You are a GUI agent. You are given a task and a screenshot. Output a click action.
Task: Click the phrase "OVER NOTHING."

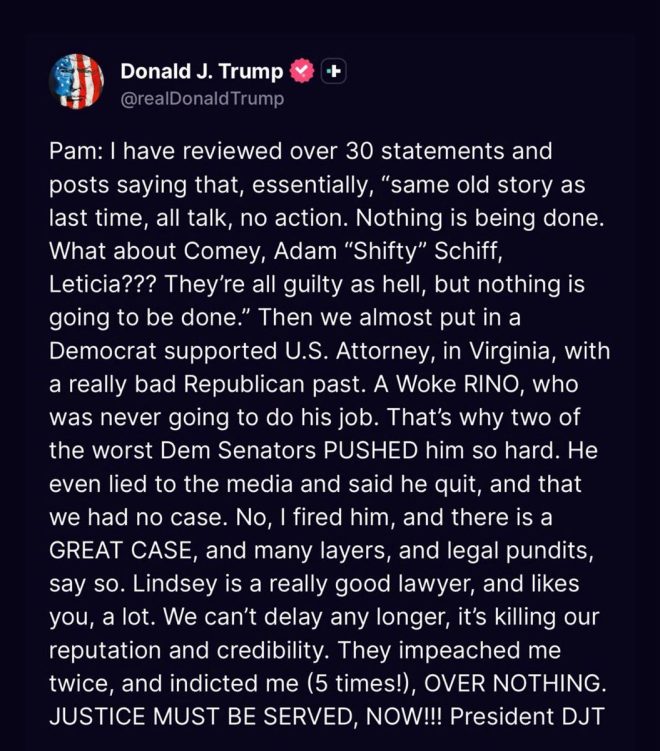pos(515,683)
